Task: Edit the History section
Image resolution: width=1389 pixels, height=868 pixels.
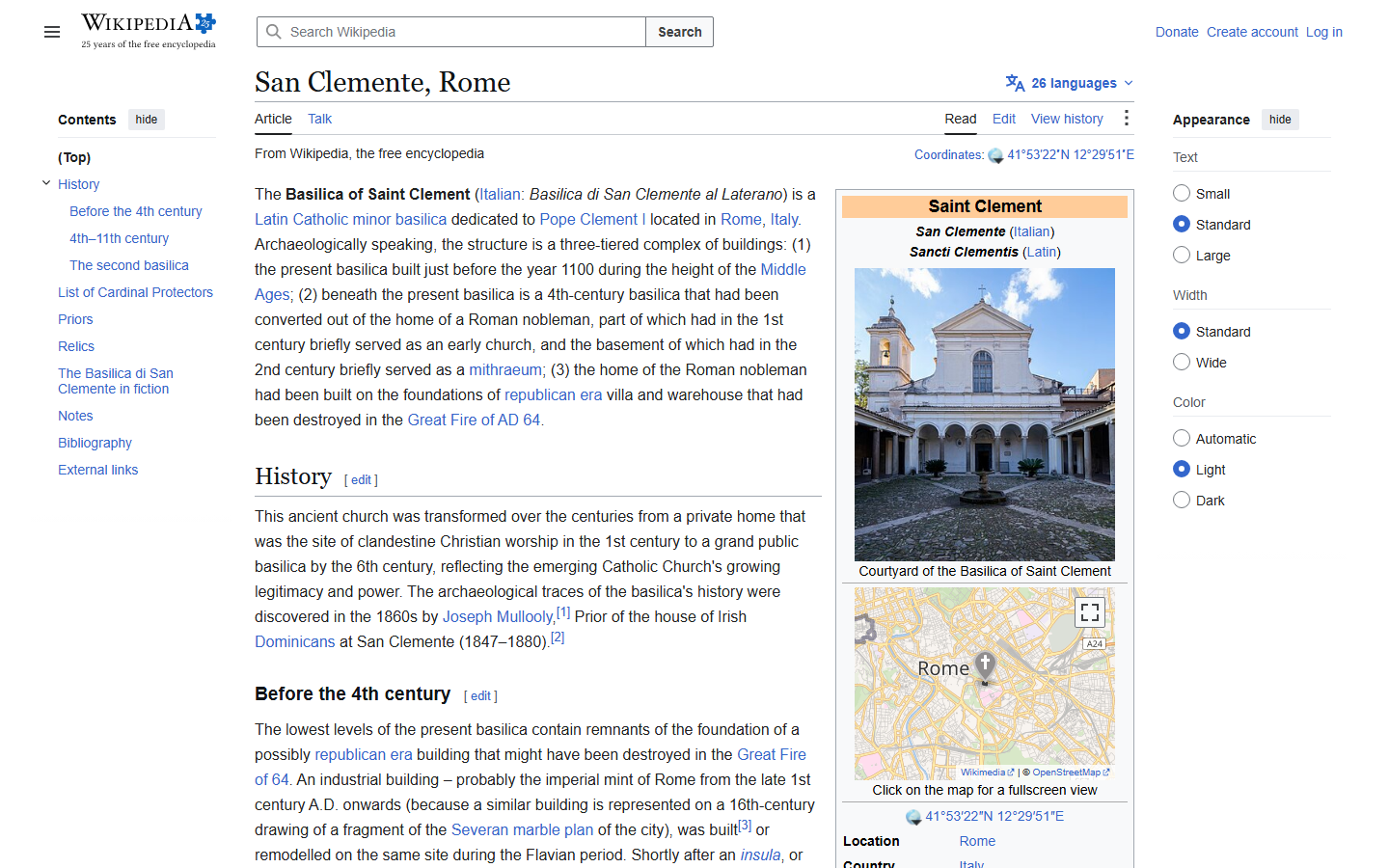Action: [361, 480]
